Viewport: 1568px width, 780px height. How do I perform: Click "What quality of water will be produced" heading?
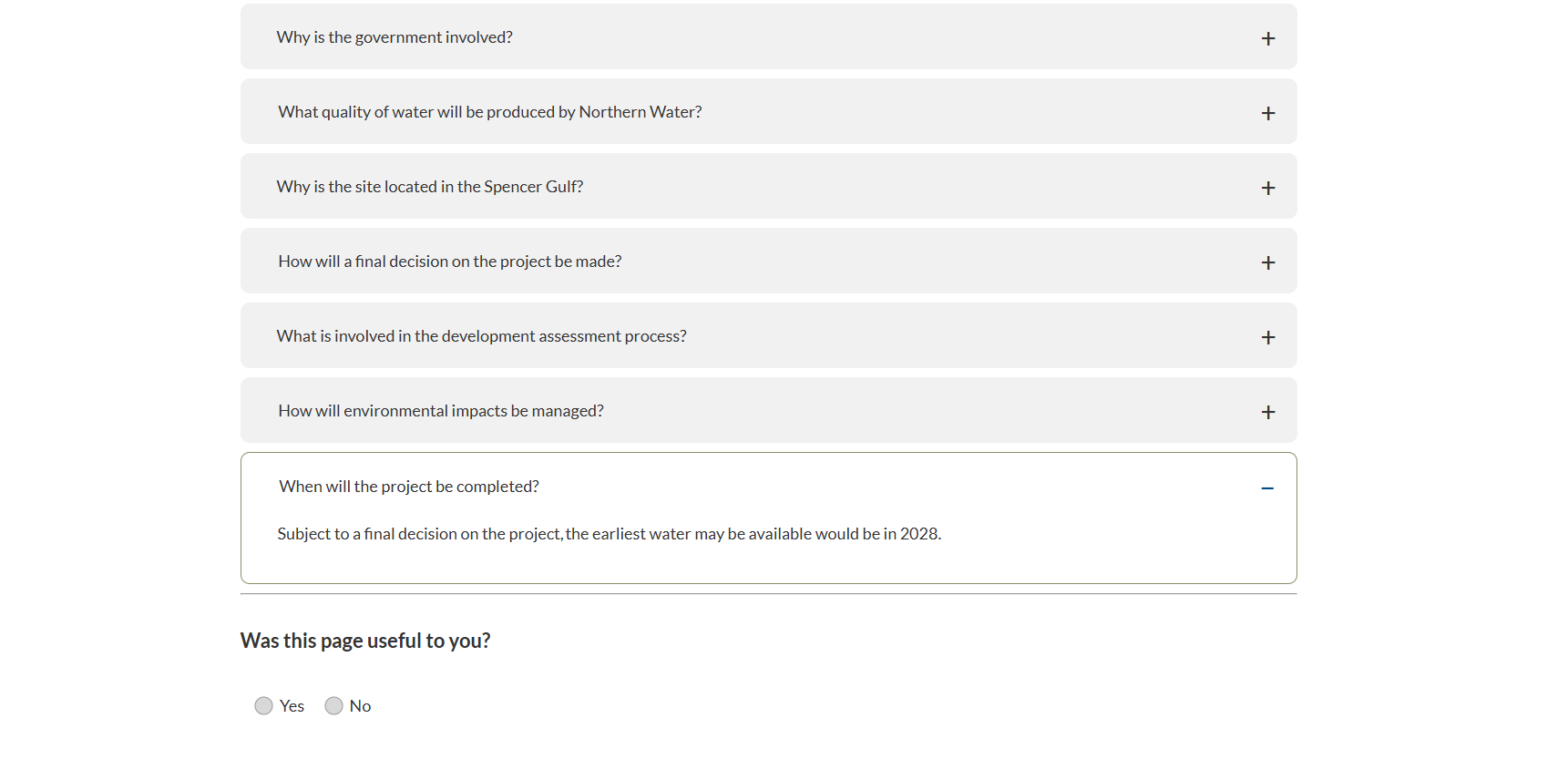click(489, 111)
